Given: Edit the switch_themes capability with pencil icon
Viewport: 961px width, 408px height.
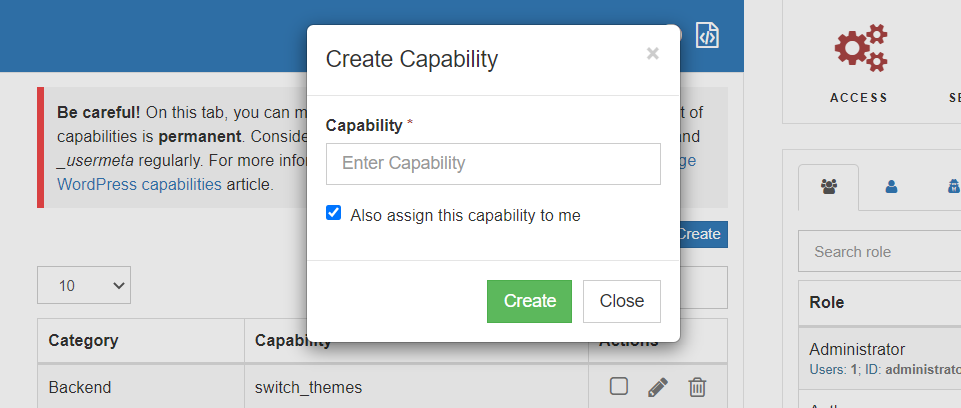Looking at the screenshot, I should click(658, 387).
